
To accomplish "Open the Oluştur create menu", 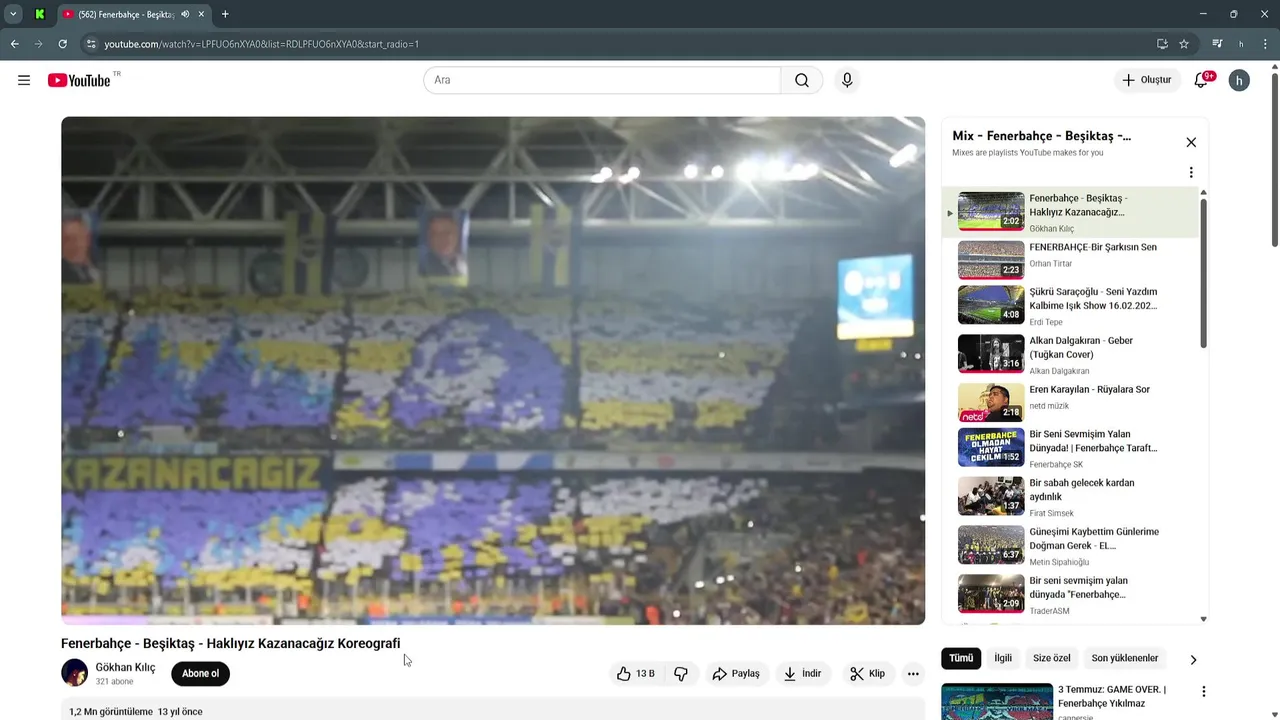I will [x=1146, y=80].
